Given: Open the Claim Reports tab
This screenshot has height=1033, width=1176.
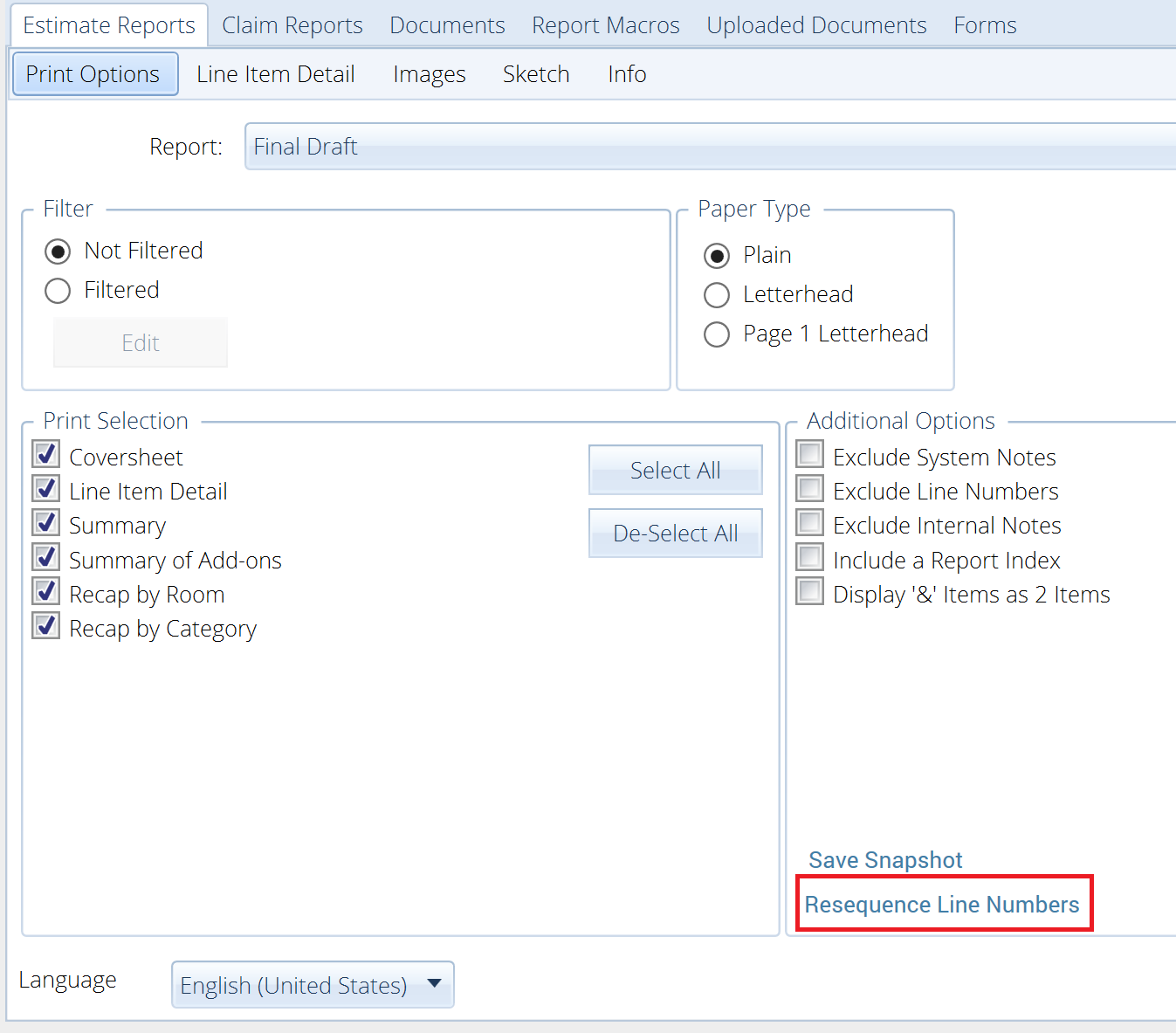Looking at the screenshot, I should (292, 25).
